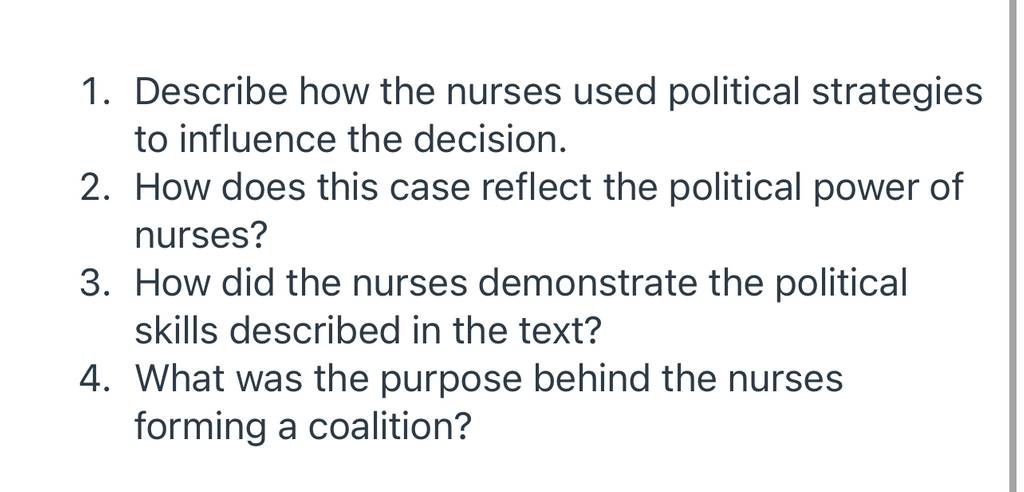Click the word "skills" in question three

click(176, 331)
